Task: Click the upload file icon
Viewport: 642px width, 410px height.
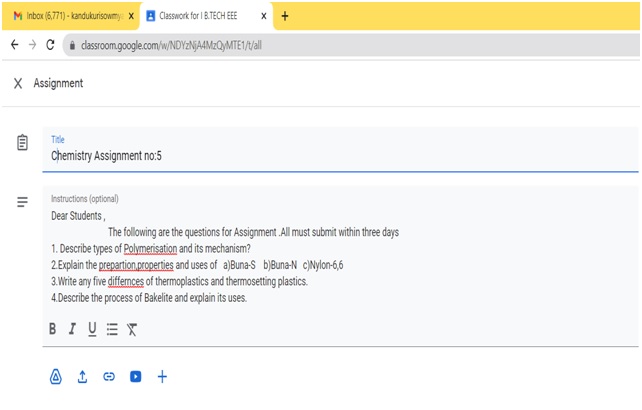Action: click(83, 377)
